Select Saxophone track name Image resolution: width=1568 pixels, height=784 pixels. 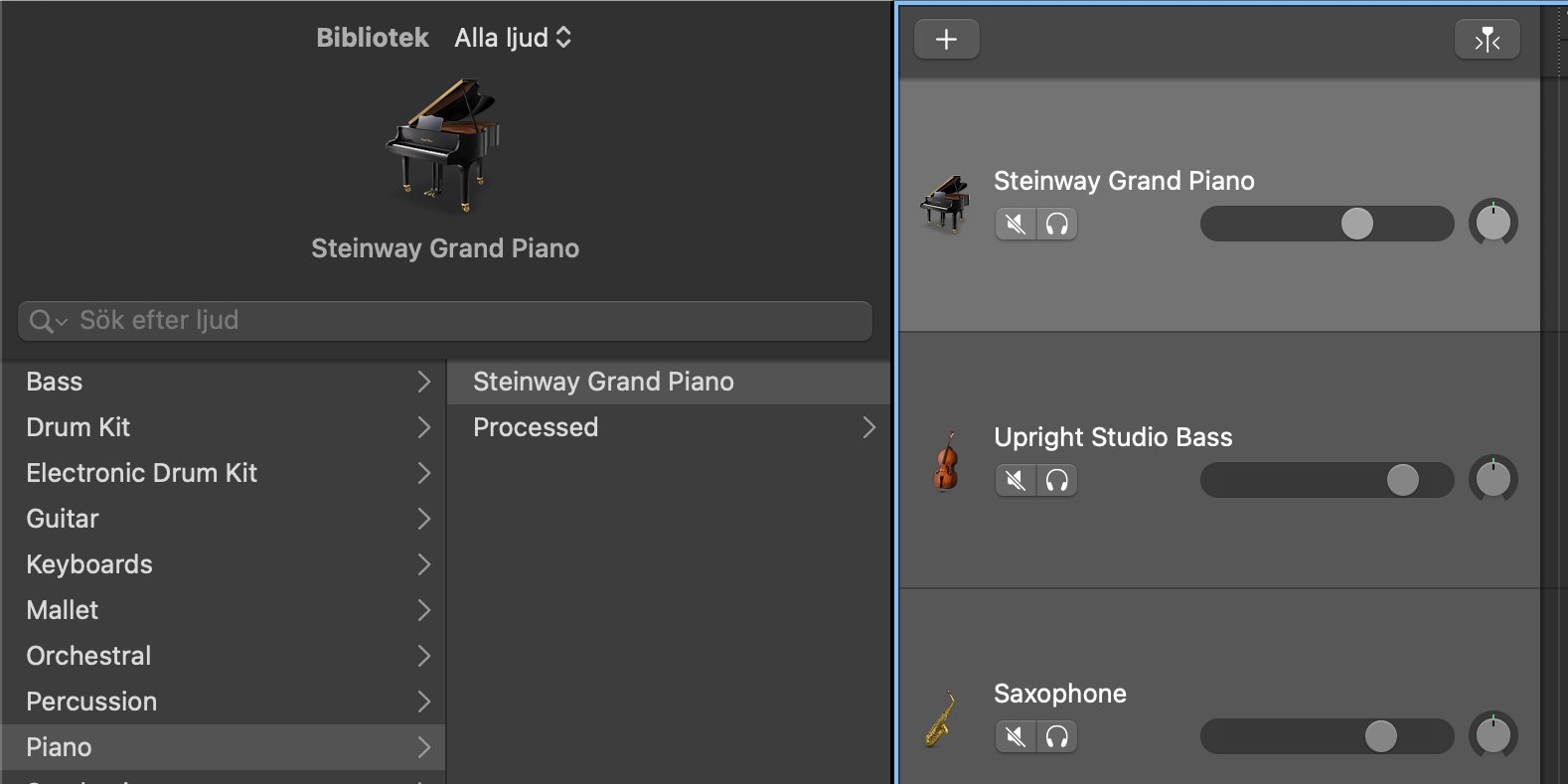tap(1060, 694)
